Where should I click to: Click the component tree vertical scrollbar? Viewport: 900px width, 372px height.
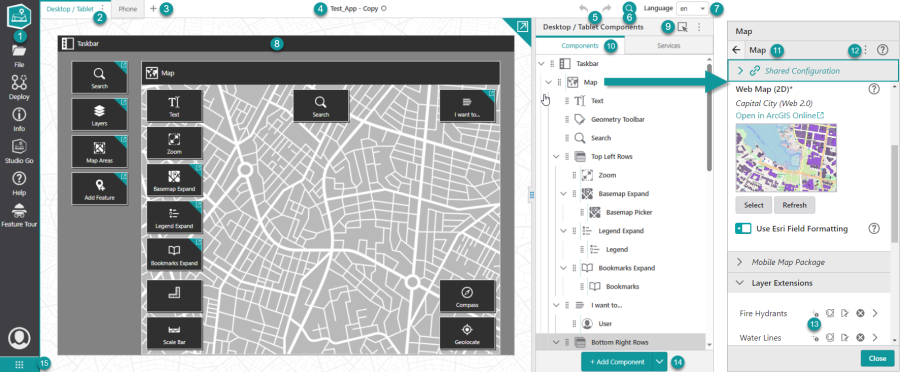click(x=709, y=117)
